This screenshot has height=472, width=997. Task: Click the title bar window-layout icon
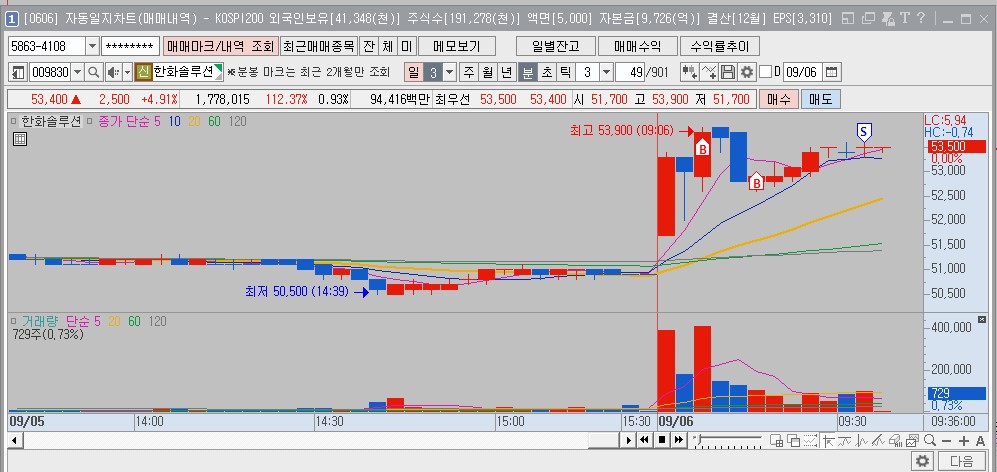(x=848, y=18)
